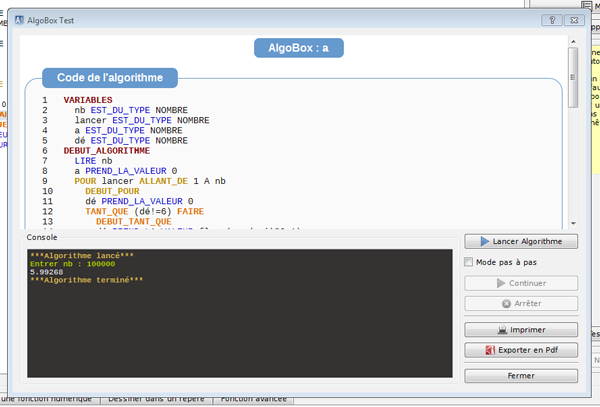
Task: Click the console line 'Algorithme lancé'
Action: [82, 256]
